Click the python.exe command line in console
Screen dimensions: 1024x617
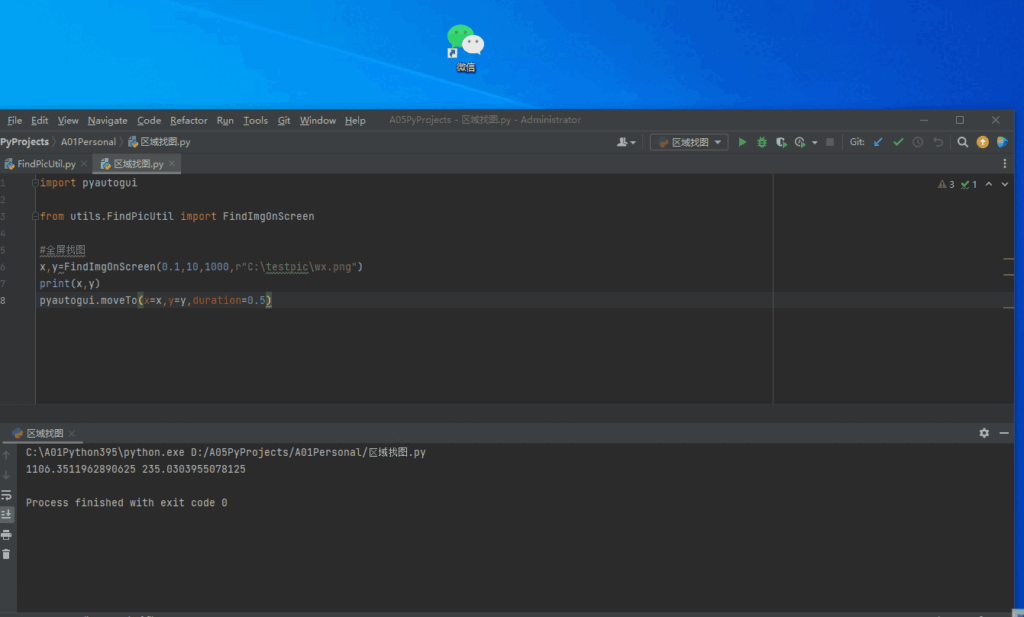(x=226, y=452)
